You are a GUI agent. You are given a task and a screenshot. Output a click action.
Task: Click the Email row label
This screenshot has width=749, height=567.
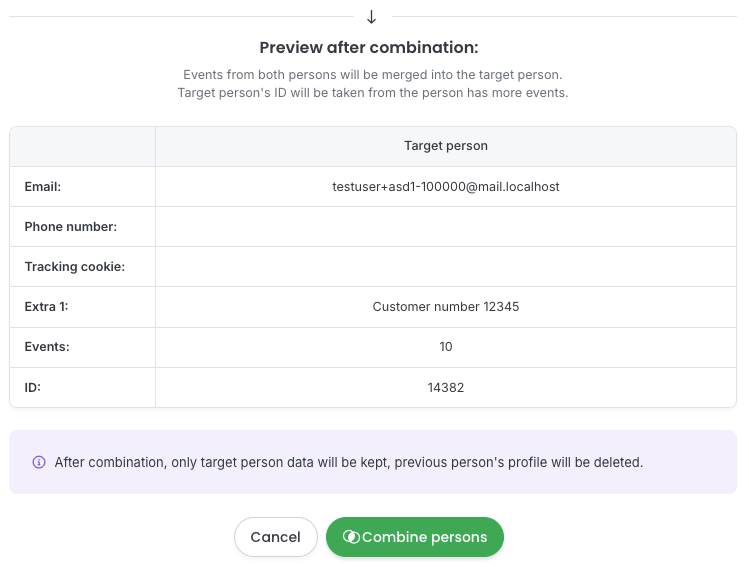44,186
